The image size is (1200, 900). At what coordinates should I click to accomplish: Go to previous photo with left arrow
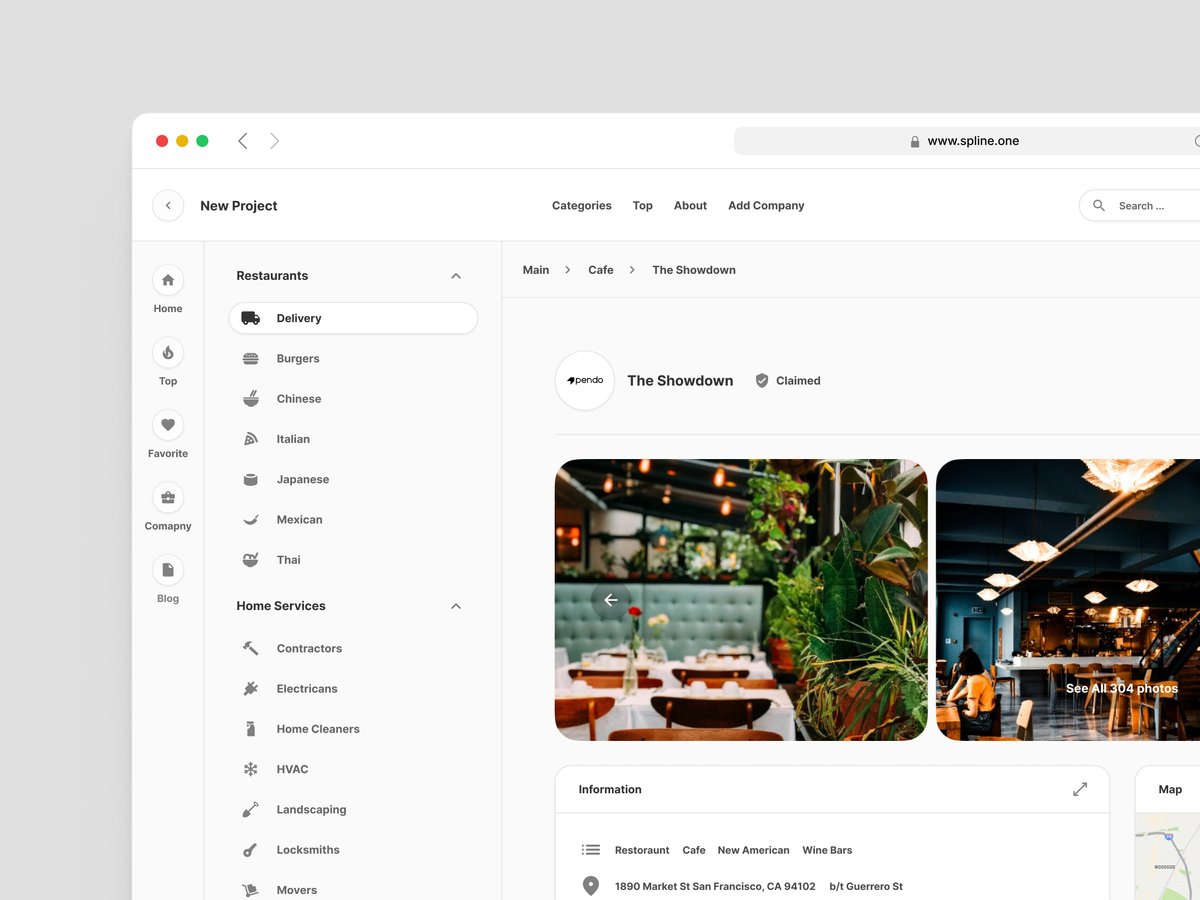coord(611,600)
